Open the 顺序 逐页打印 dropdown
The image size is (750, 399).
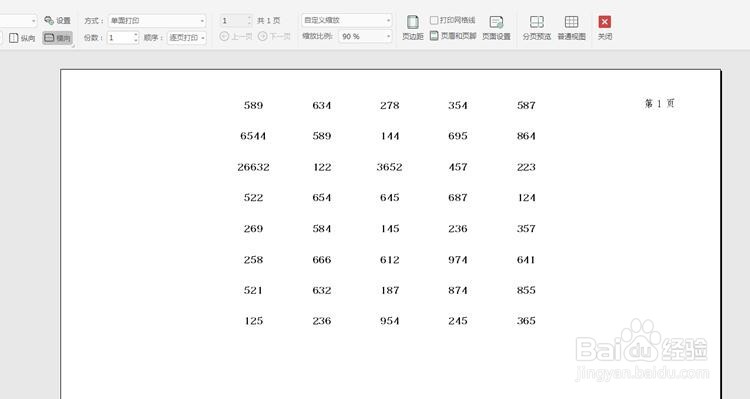click(x=187, y=37)
